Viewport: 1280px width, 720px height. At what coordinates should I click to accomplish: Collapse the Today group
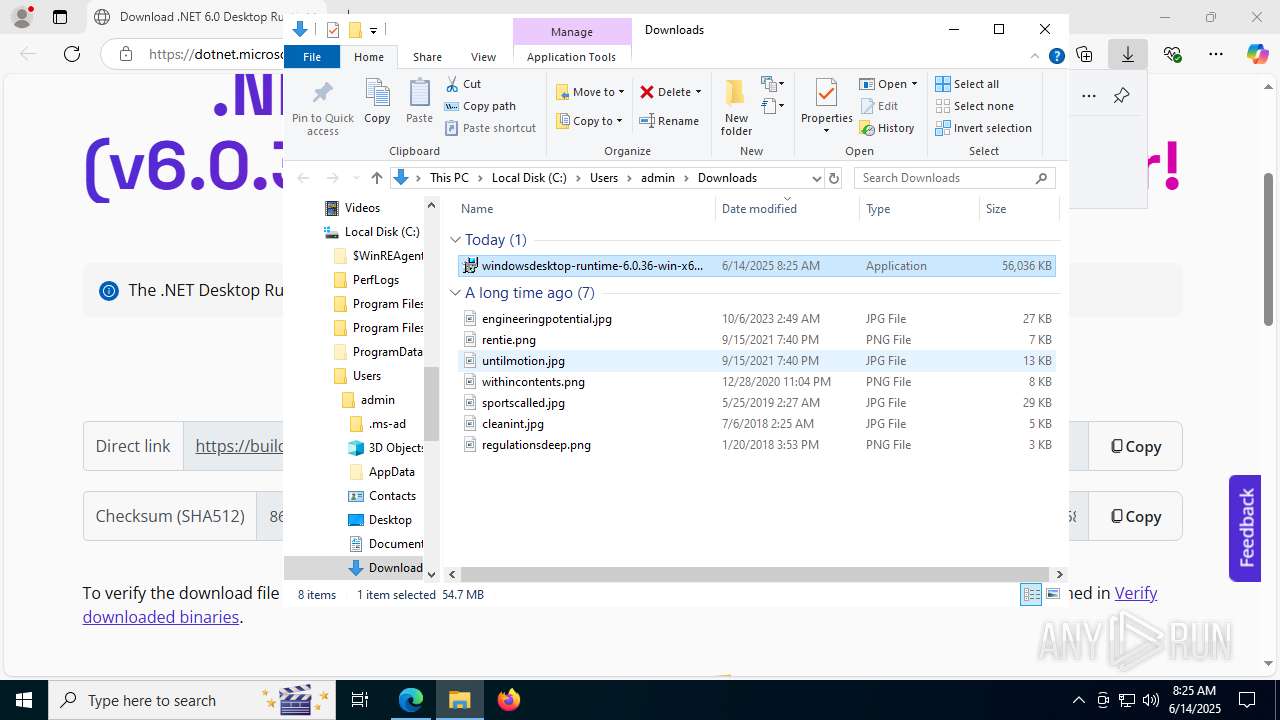click(455, 240)
